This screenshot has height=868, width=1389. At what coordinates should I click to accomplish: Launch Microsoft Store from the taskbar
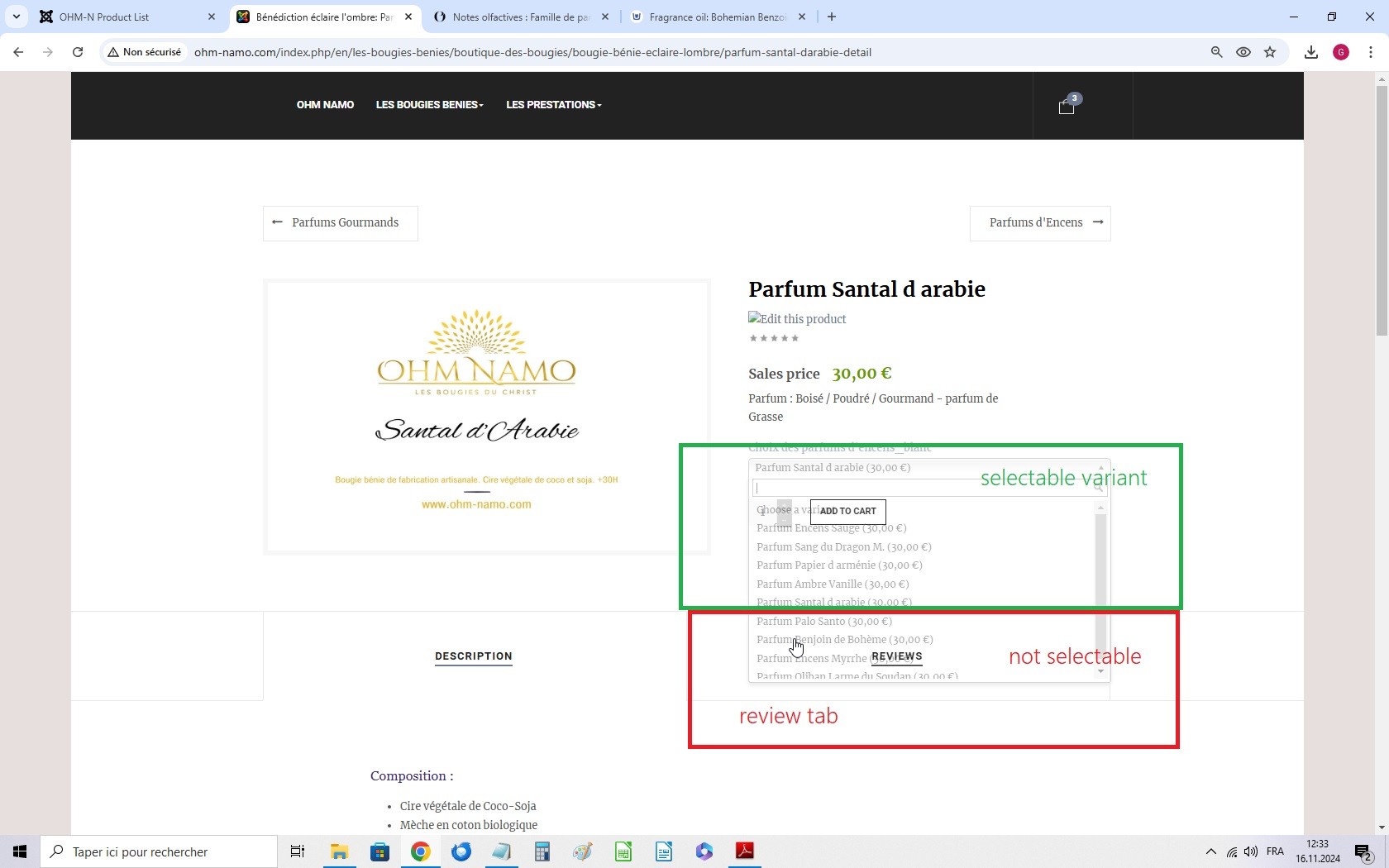coord(379,851)
